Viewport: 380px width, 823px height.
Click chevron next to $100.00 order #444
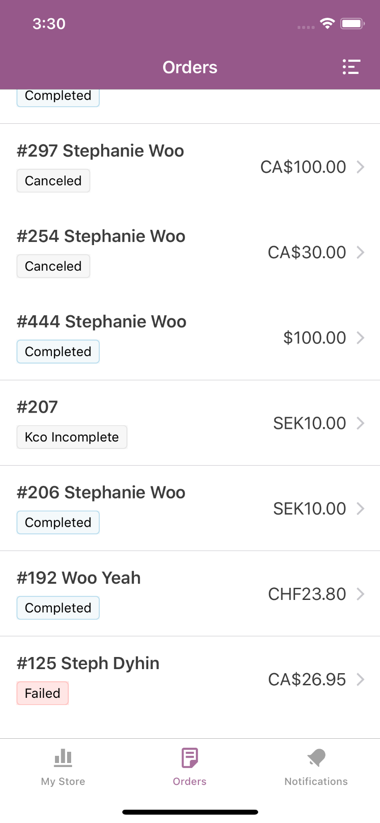pos(360,337)
